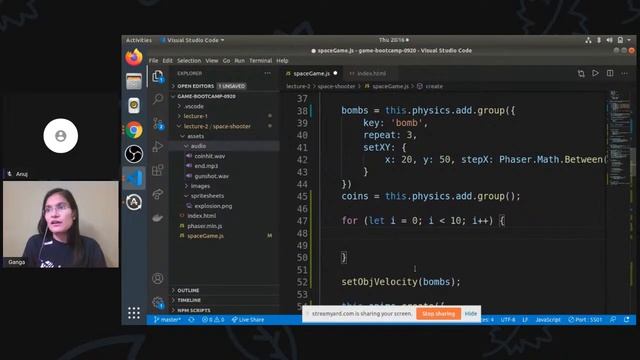
Task: Open the Manage gear icon
Action: coord(158,302)
